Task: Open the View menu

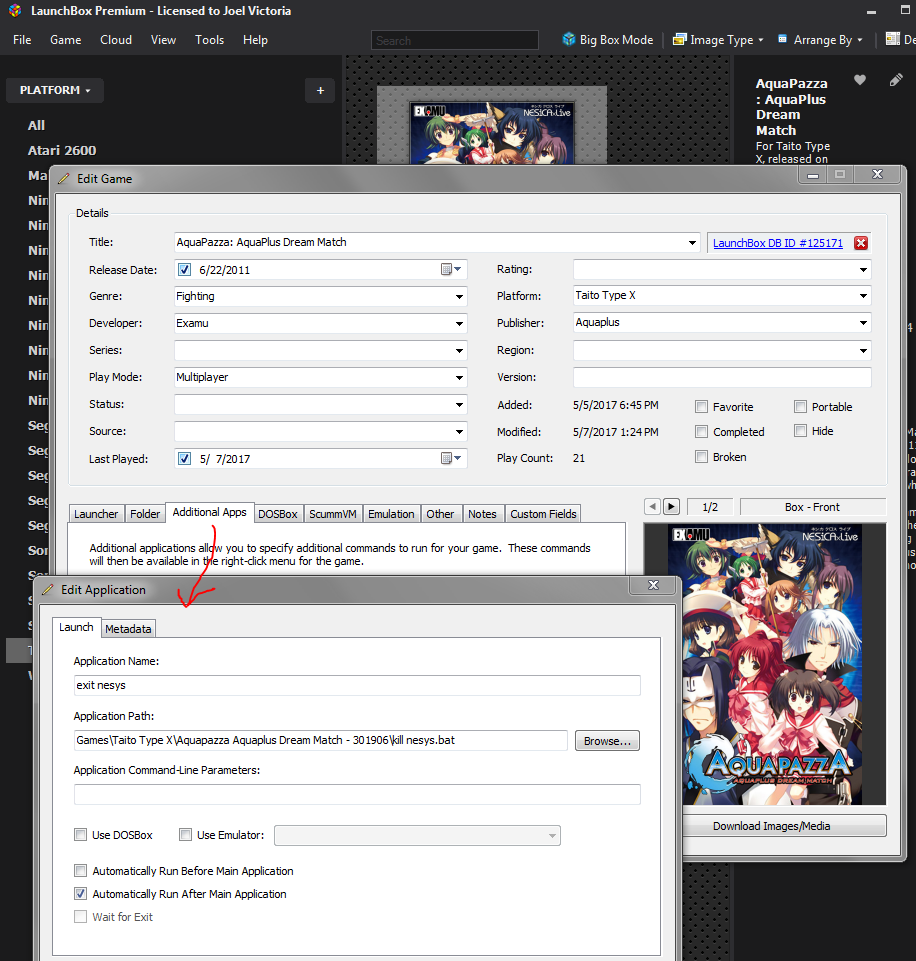Action: pyautogui.click(x=163, y=40)
